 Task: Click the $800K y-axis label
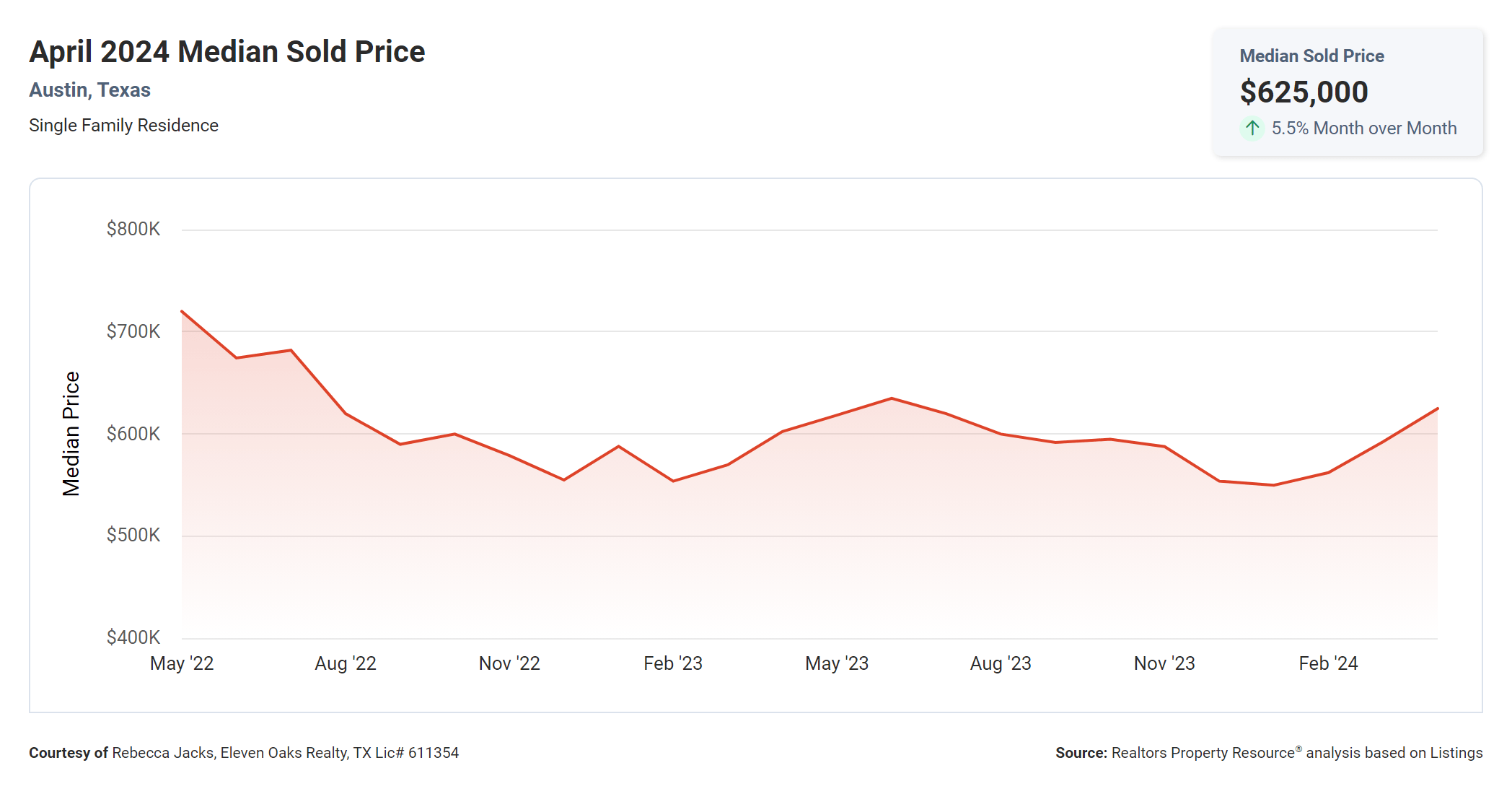[133, 230]
